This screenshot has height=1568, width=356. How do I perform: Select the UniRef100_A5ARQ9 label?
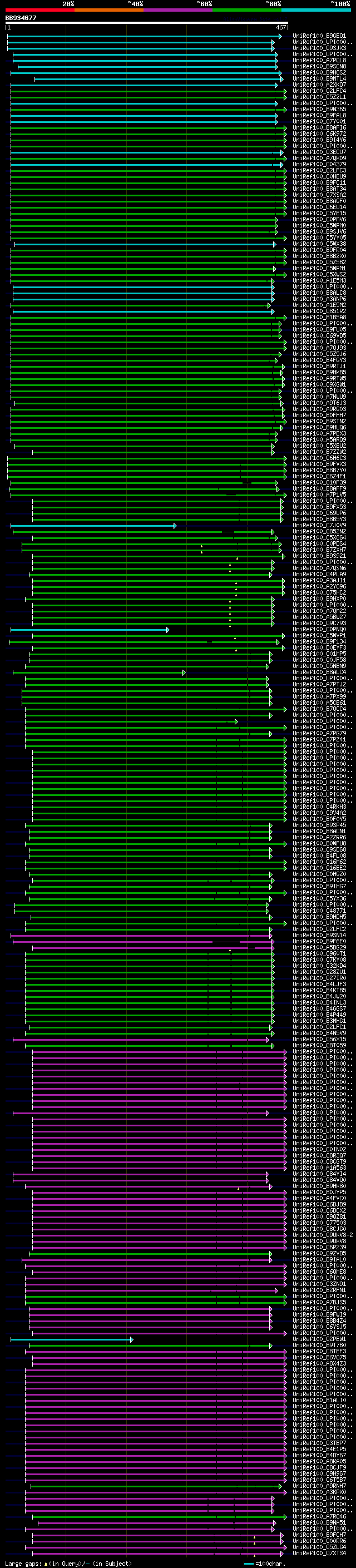pos(319,439)
